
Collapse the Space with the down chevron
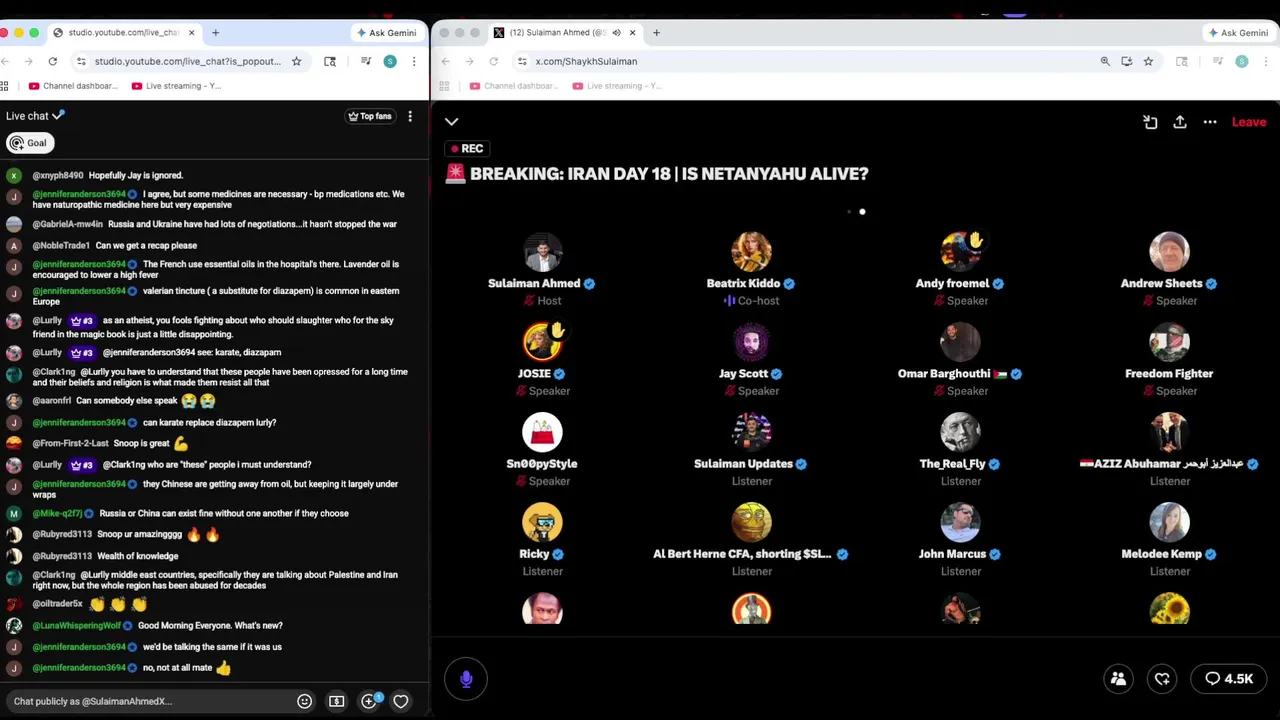point(451,122)
